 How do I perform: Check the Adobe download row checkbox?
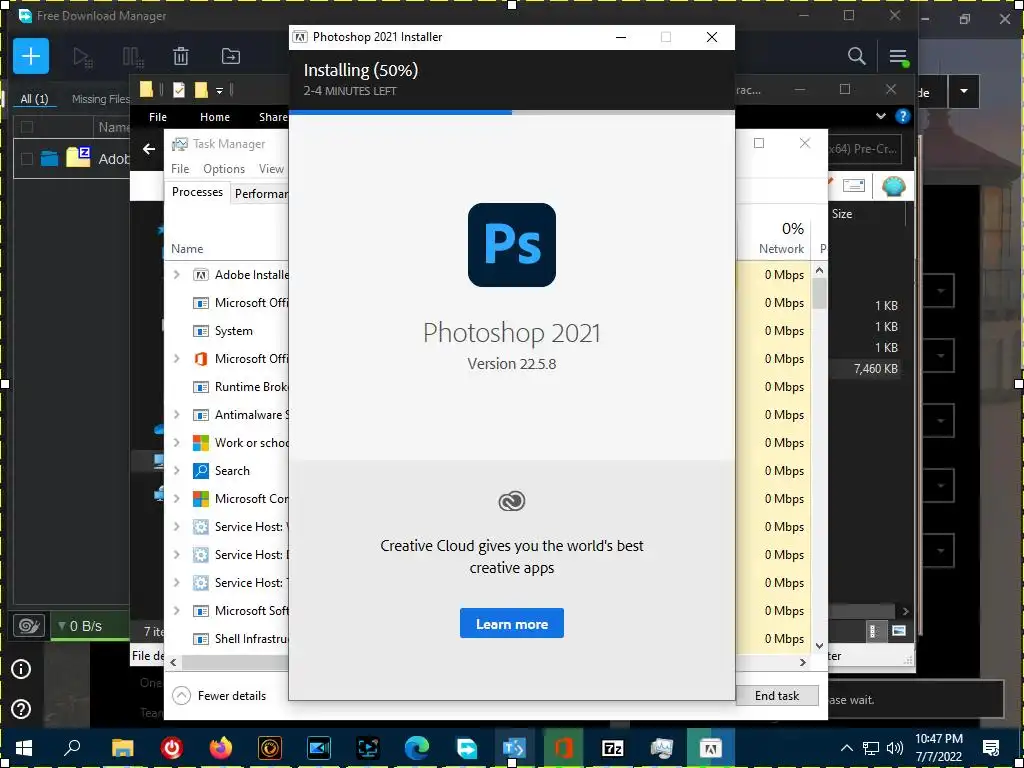(27, 158)
